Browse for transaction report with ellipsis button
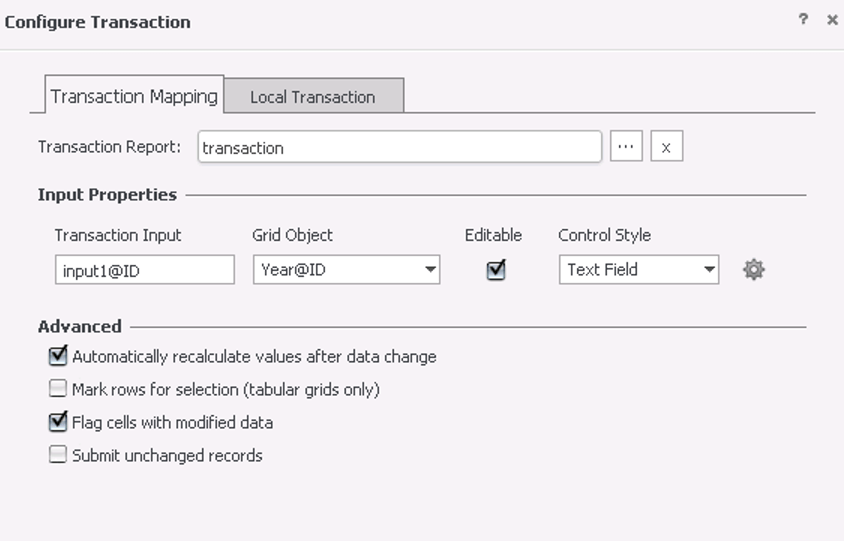Screen dimensions: 844x541 click(626, 146)
